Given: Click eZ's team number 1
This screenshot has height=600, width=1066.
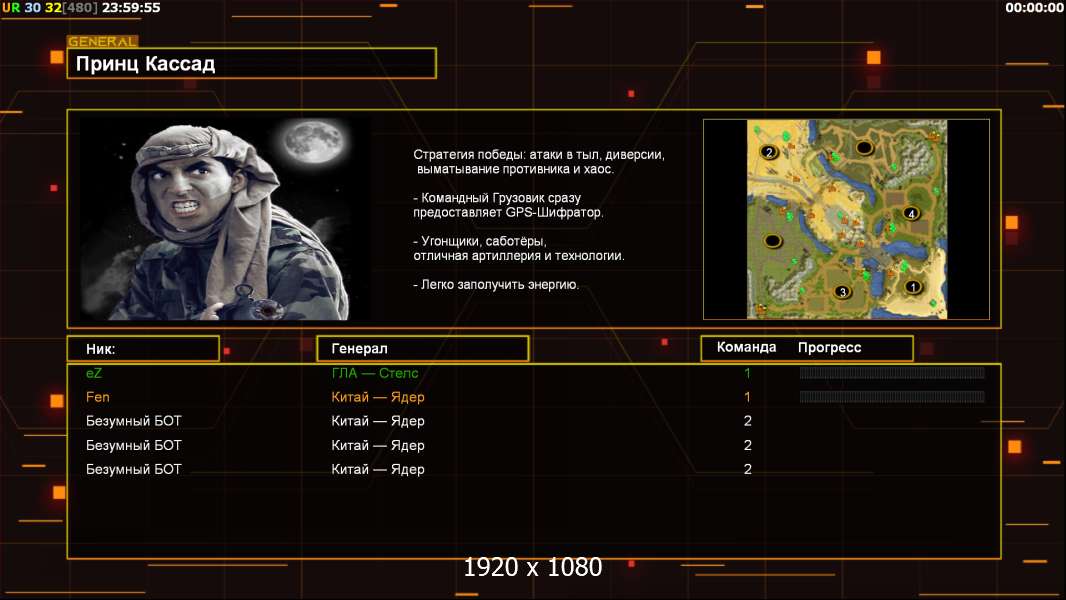Looking at the screenshot, I should [x=747, y=373].
